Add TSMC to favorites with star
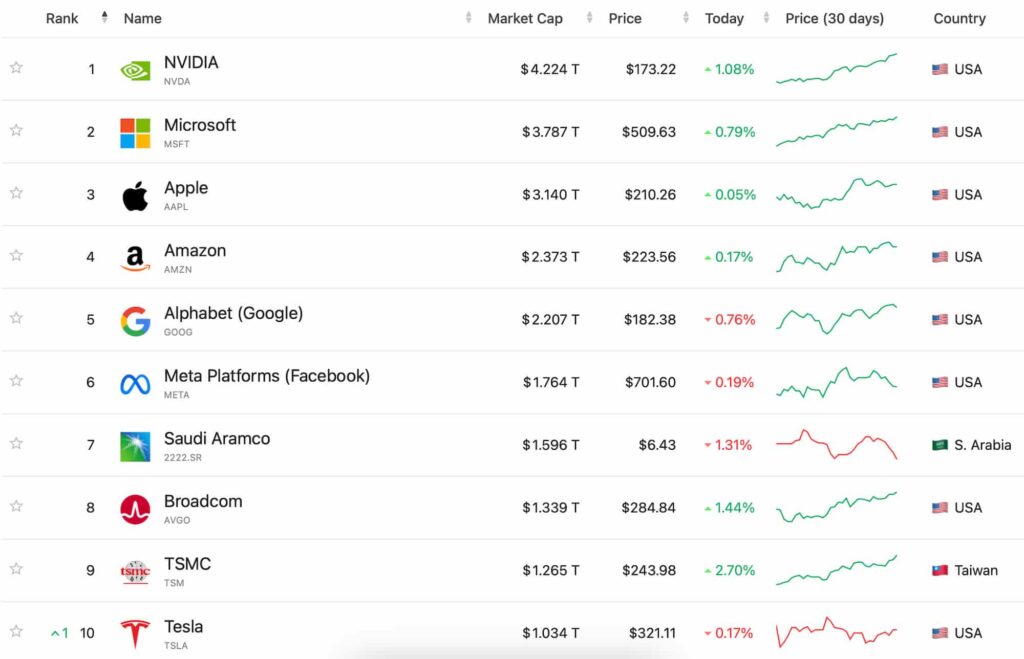Viewport: 1024px width, 659px height. (x=16, y=569)
